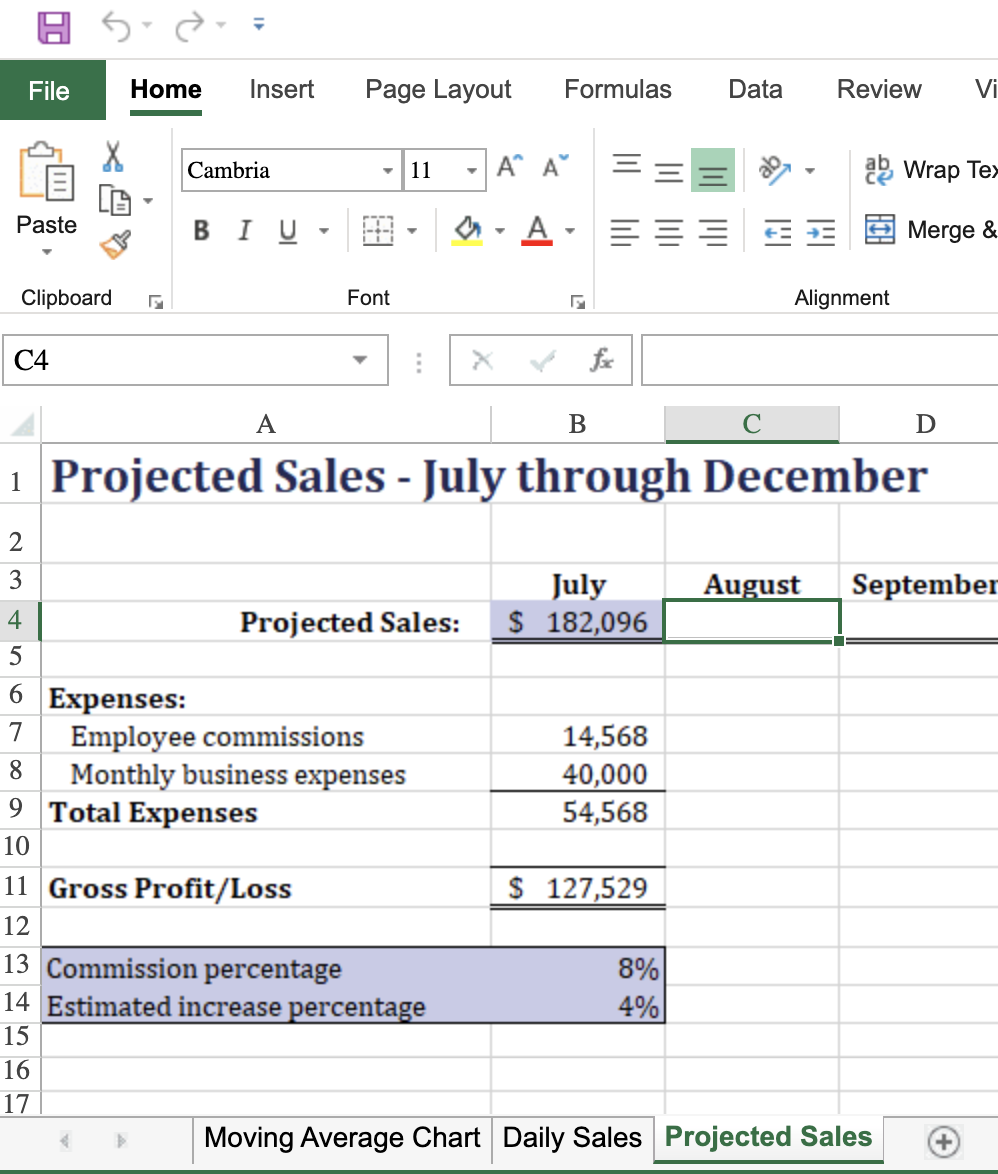Apply the red Font Color
998x1174 pixels.
coord(537,231)
